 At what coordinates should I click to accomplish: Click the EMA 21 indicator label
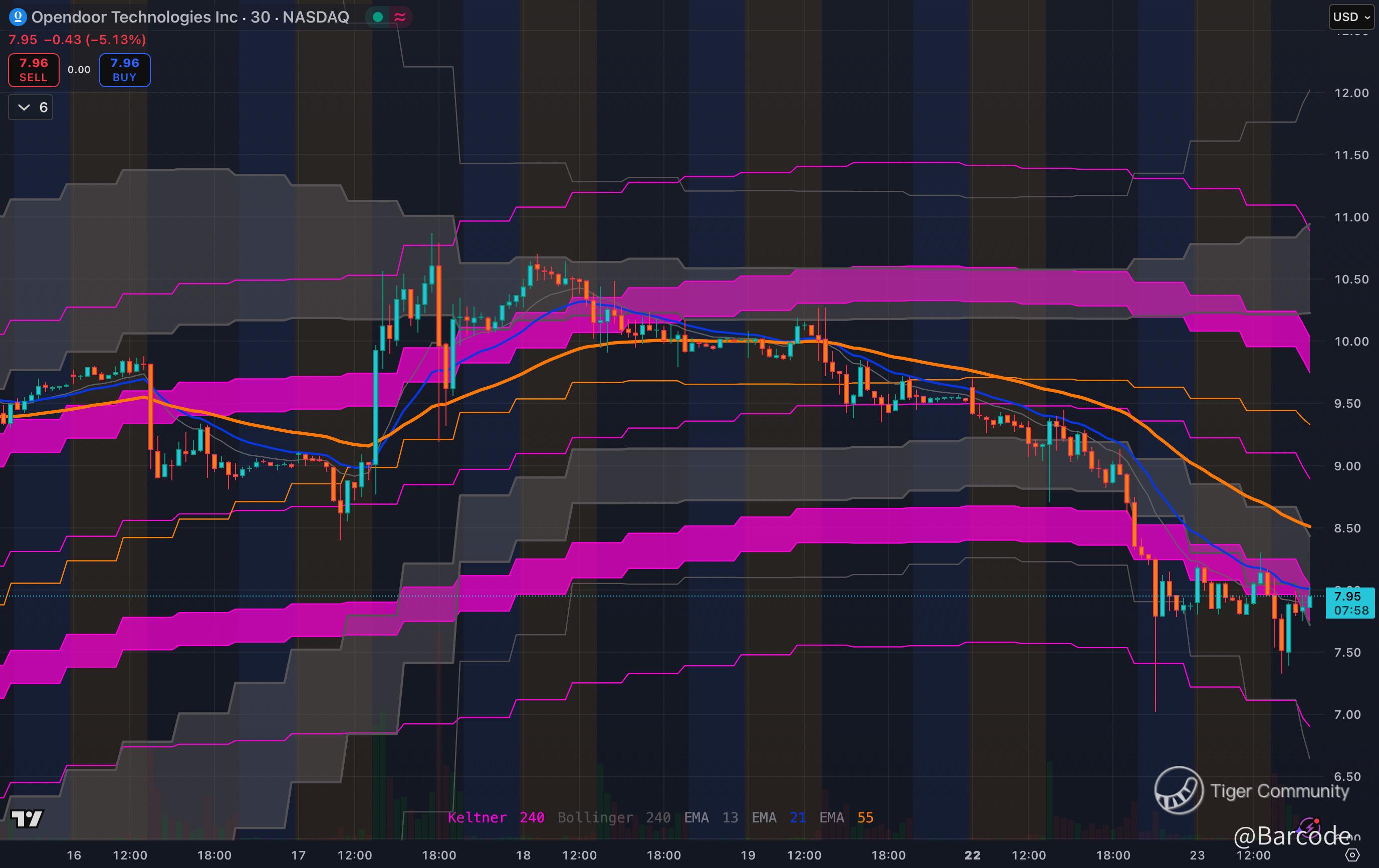778,817
